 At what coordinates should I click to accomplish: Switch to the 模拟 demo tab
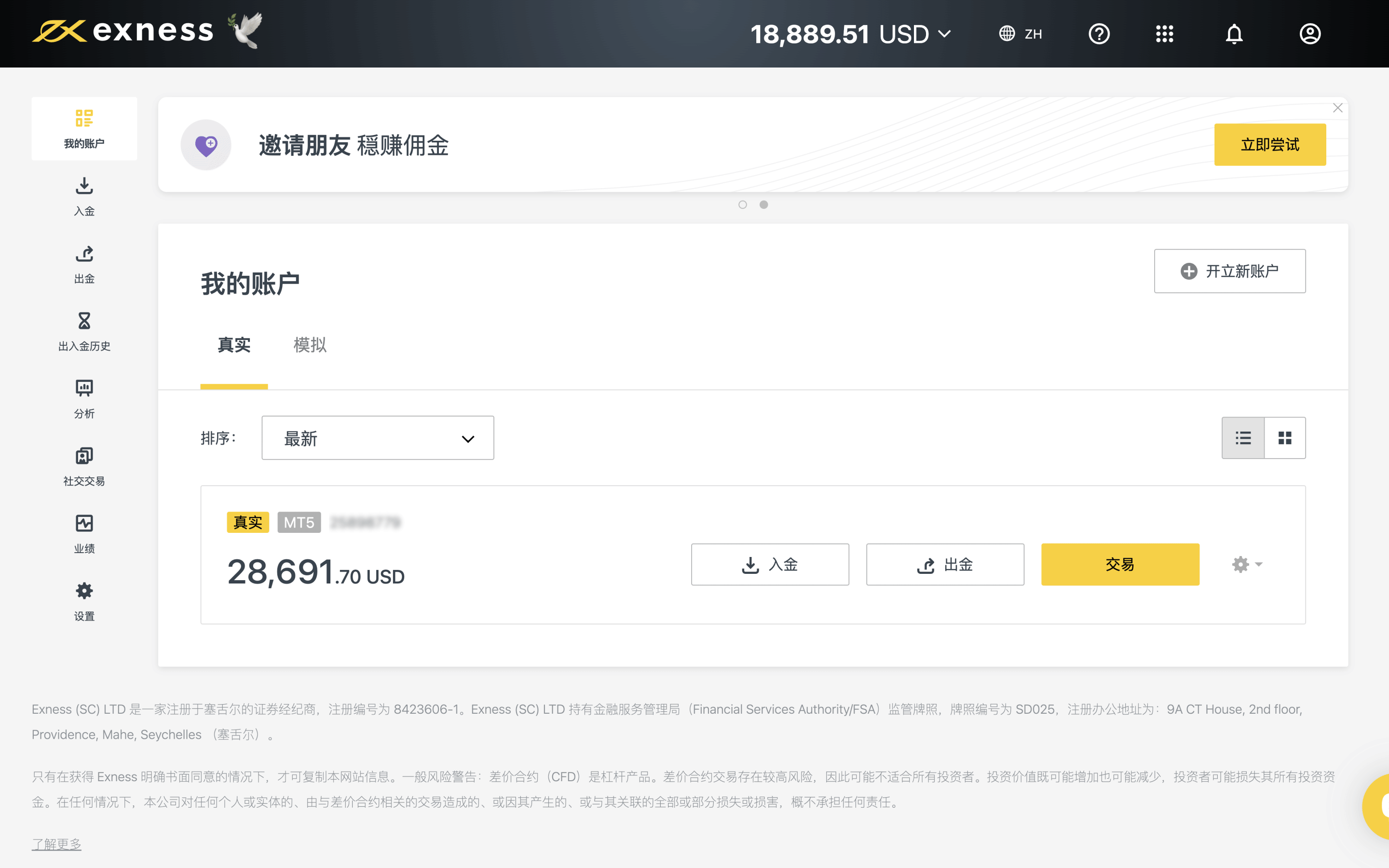310,345
